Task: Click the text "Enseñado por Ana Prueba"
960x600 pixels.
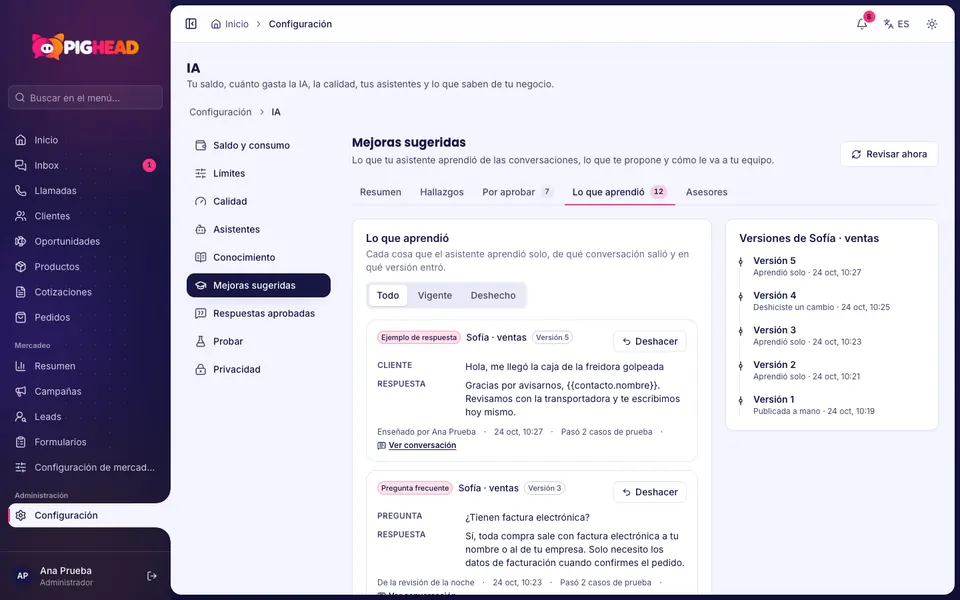Action: click(x=426, y=432)
